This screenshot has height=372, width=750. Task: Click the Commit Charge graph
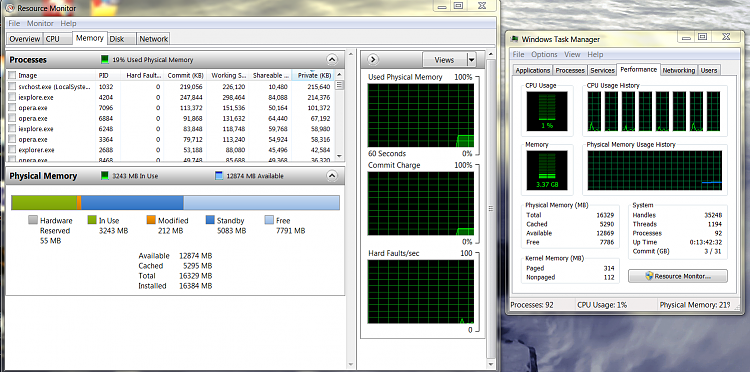pos(421,204)
